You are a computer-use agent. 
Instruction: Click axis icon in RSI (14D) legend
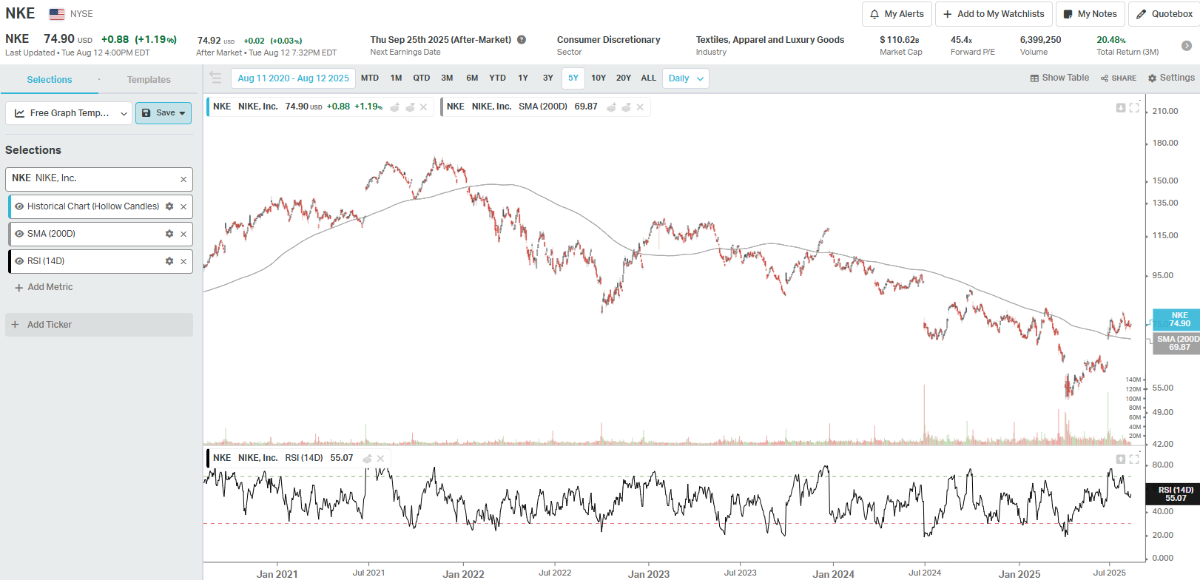[x=368, y=457]
